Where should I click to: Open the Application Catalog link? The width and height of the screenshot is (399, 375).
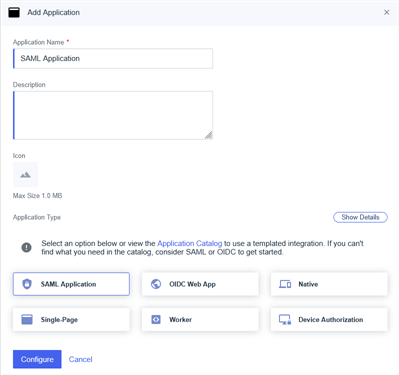coord(190,243)
